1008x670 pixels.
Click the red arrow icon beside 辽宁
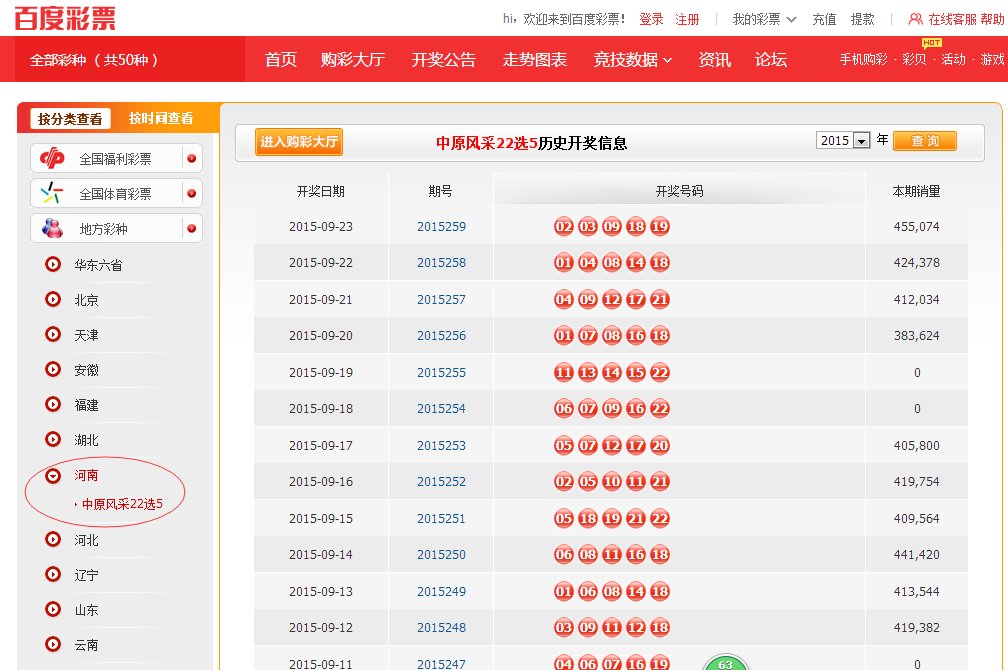tap(51, 575)
